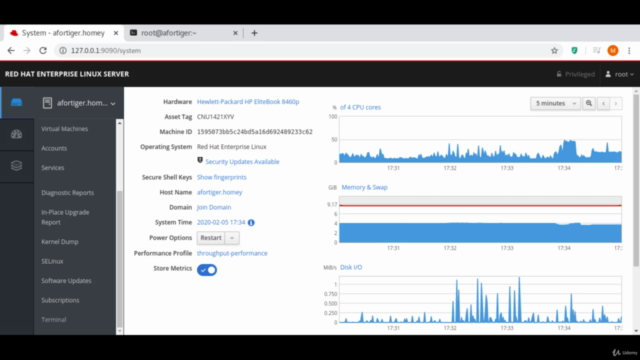
Task: Click the Disk I/O graph
Action: pos(480,299)
